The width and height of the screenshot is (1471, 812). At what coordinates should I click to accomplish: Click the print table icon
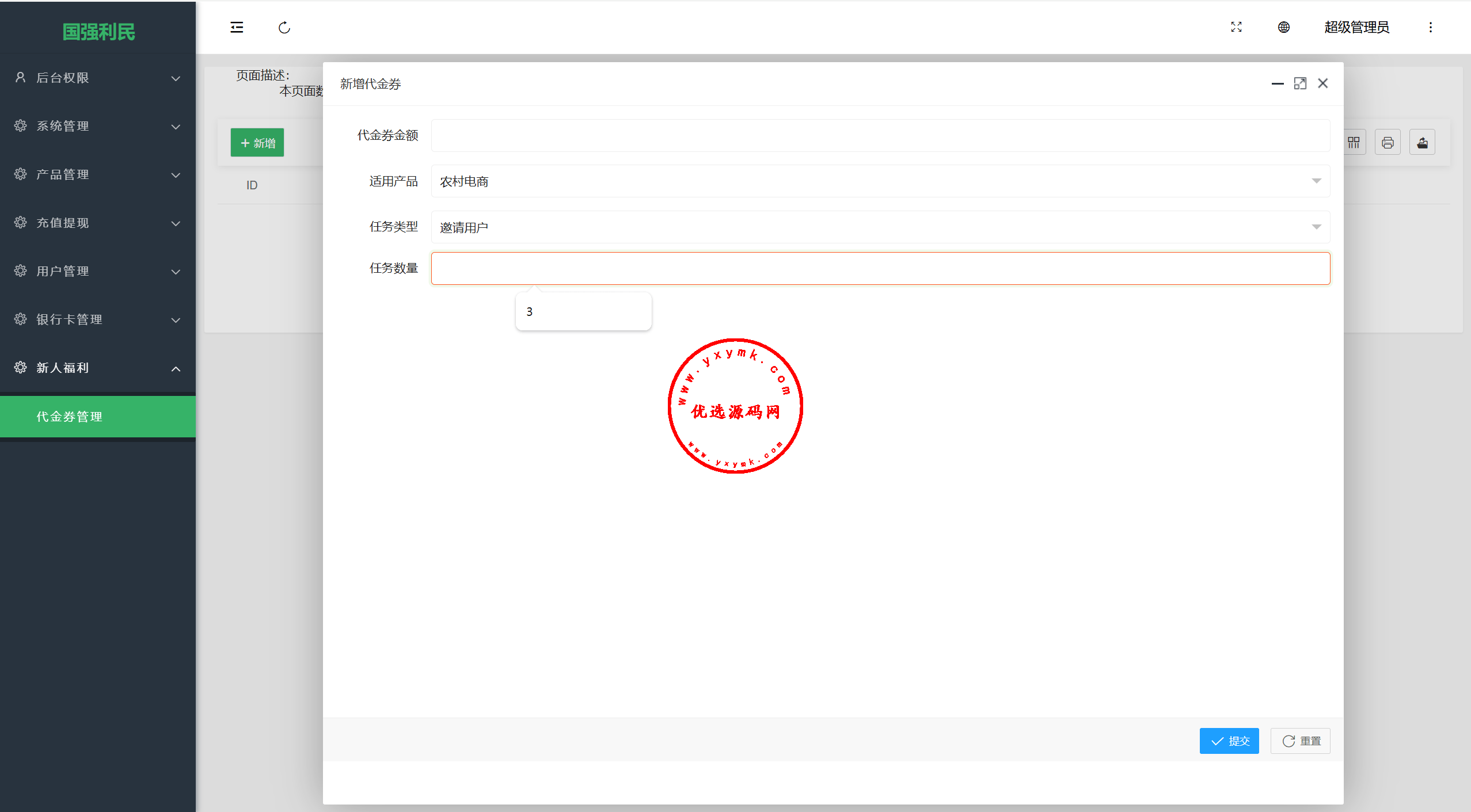coord(1388,142)
